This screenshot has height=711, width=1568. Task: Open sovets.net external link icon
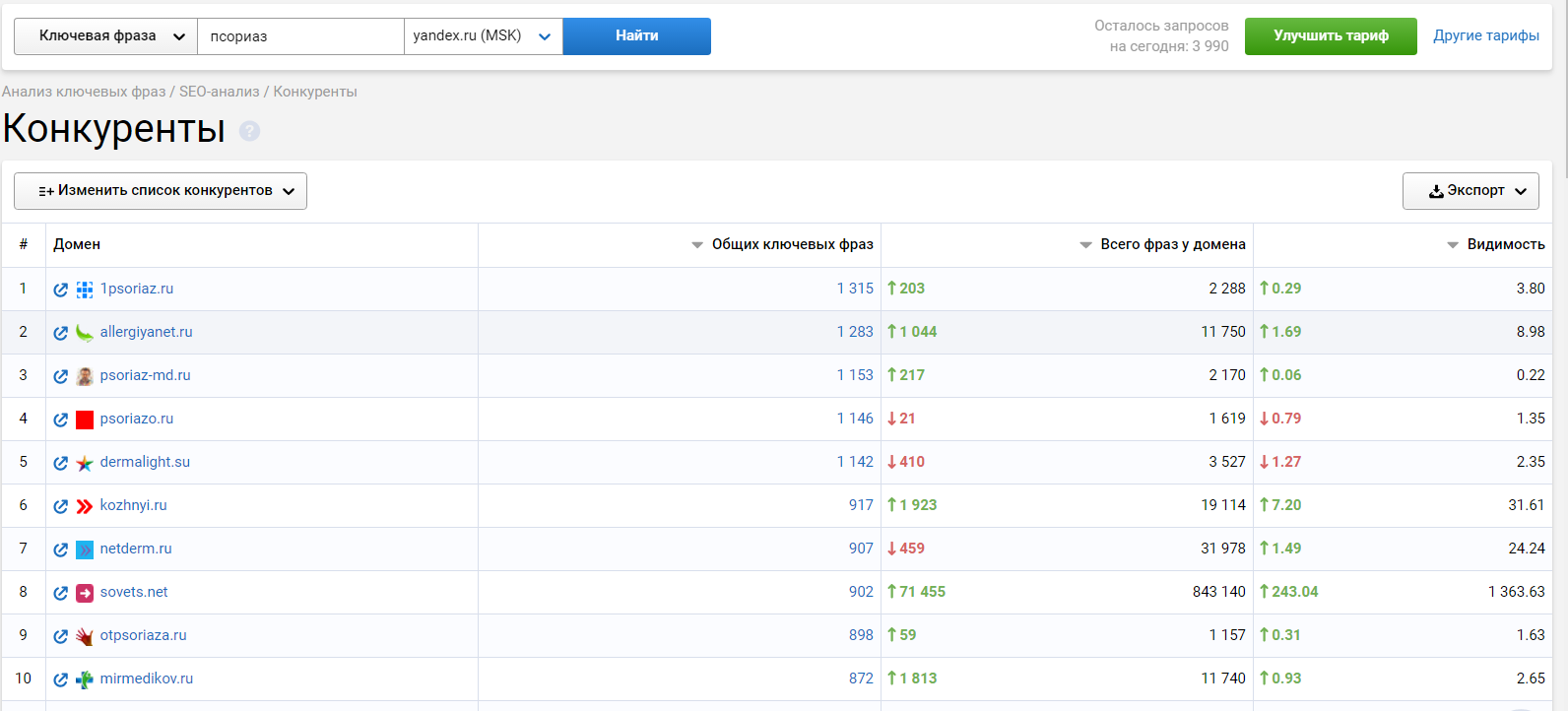coord(60,593)
